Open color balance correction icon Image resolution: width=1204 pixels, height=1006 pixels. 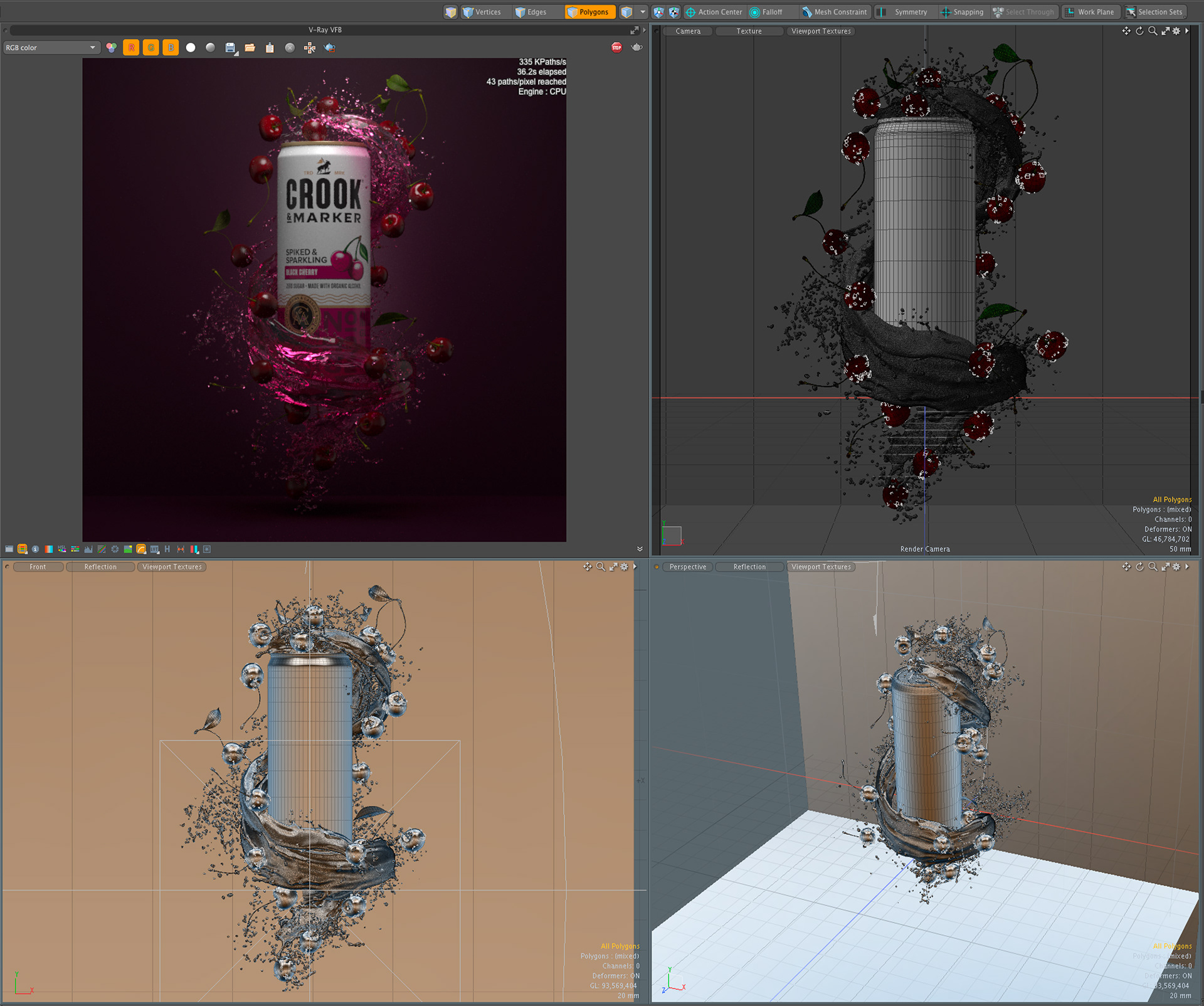pos(75,549)
